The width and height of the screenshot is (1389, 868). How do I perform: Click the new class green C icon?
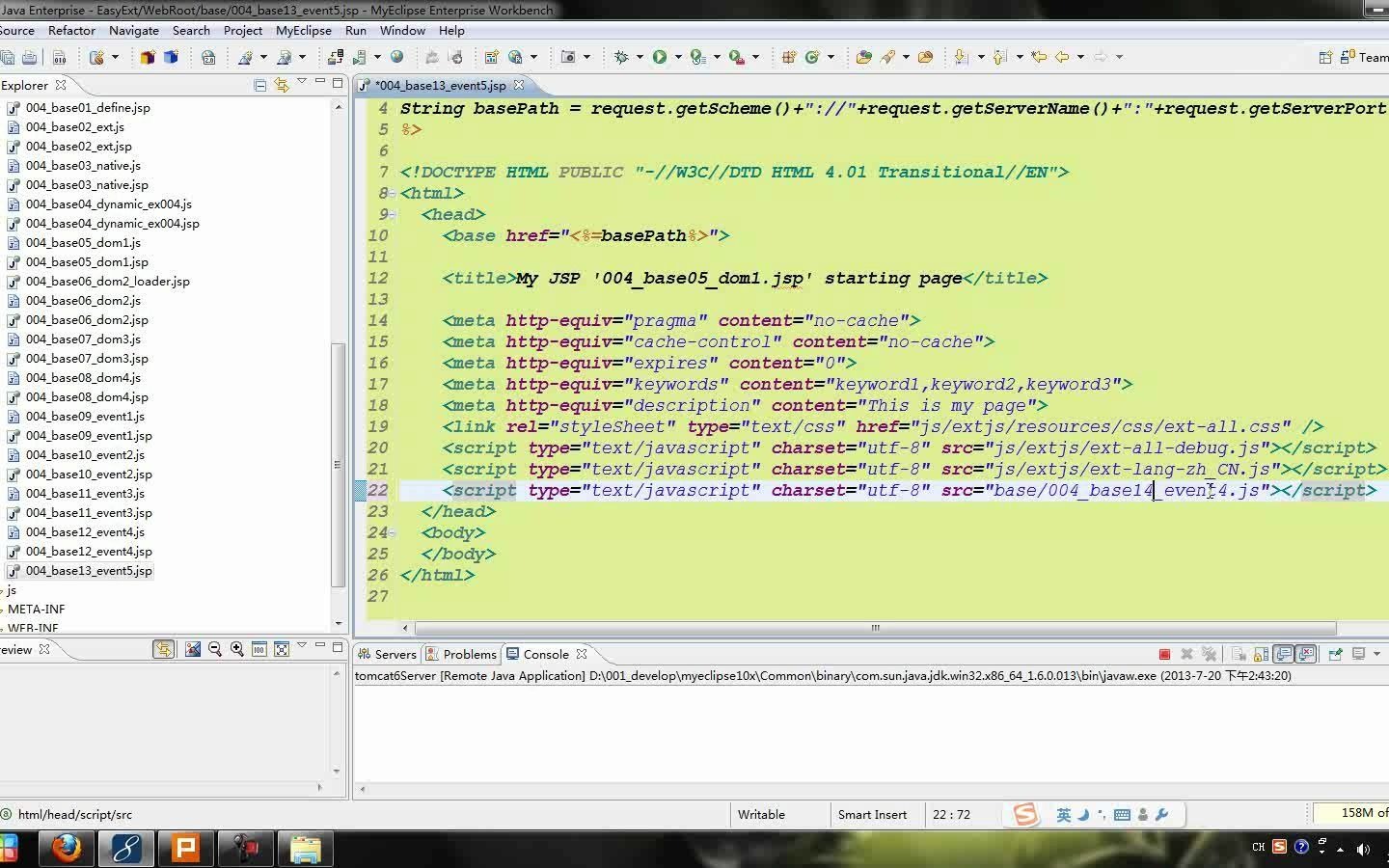click(812, 57)
